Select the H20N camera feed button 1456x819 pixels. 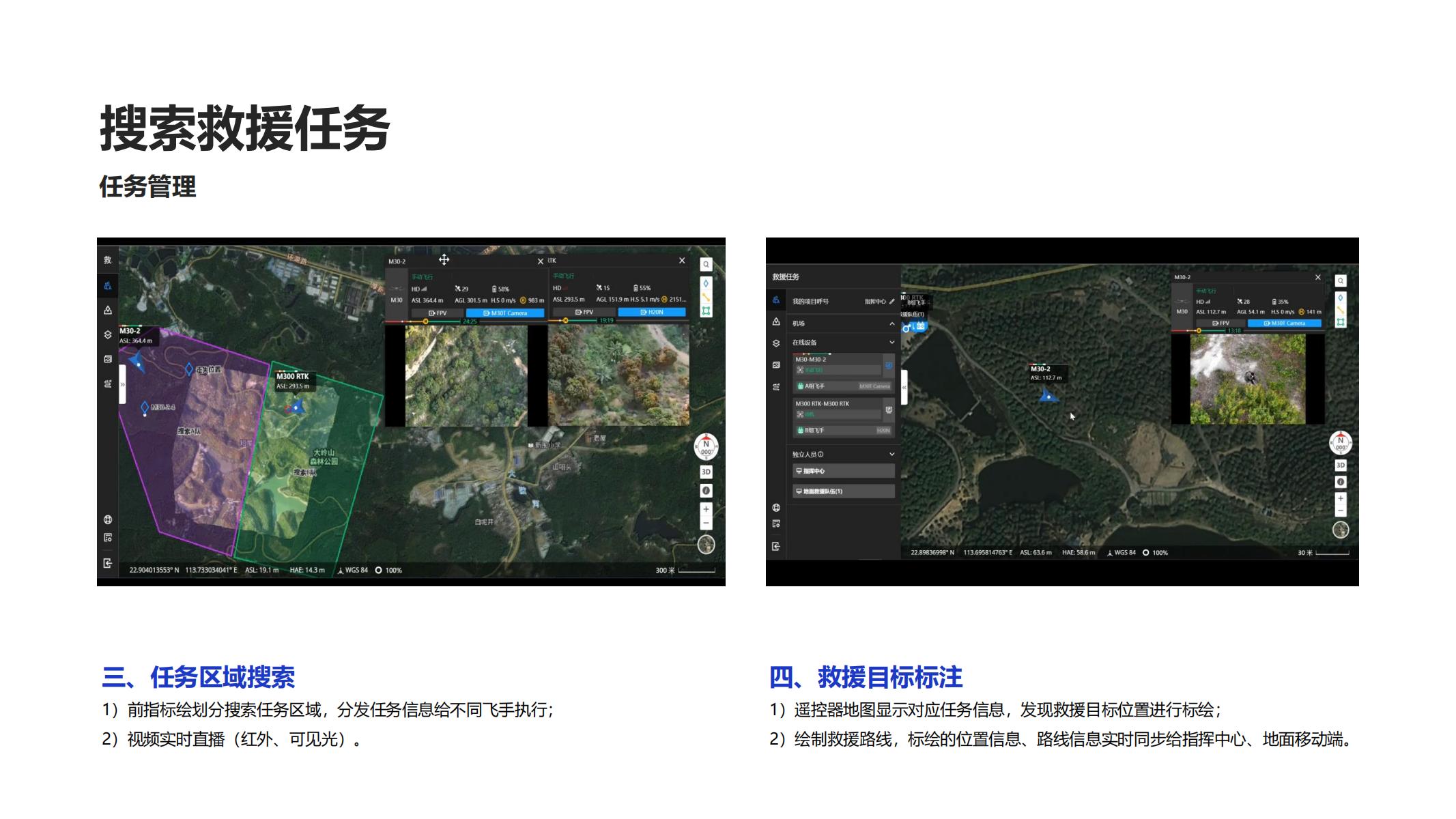click(652, 312)
